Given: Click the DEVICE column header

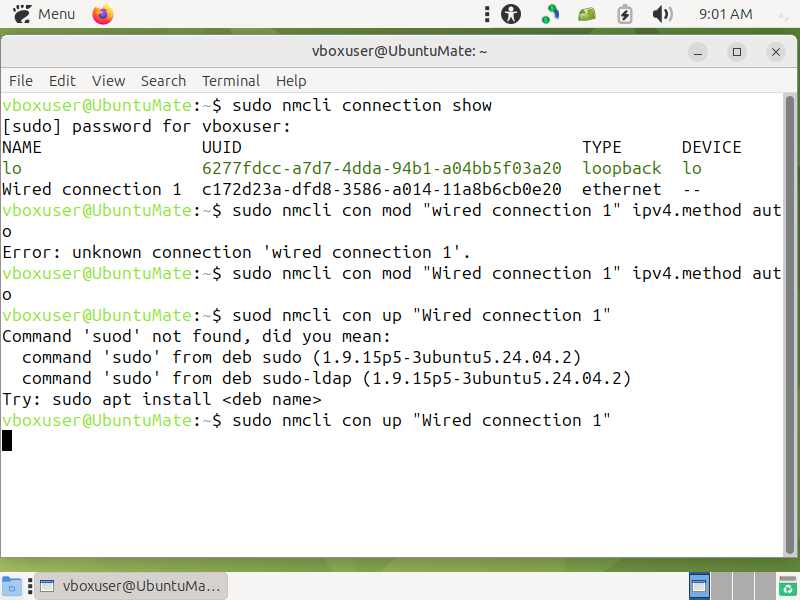Looking at the screenshot, I should coord(712,147).
